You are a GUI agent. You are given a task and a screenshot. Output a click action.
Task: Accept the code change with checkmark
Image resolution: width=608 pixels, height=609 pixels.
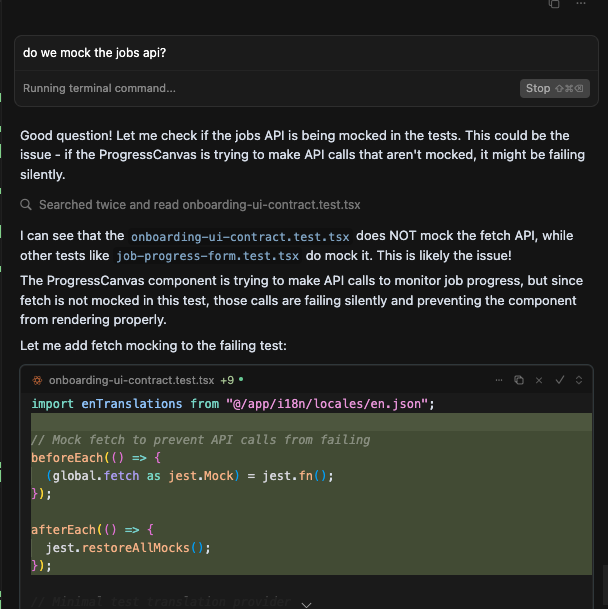pyautogui.click(x=559, y=380)
